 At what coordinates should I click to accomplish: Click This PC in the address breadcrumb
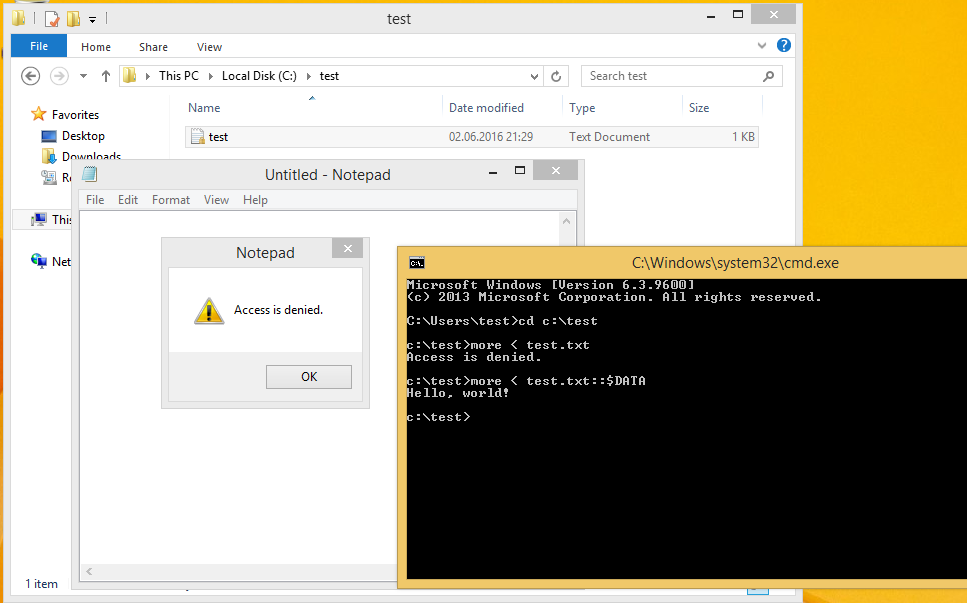179,76
